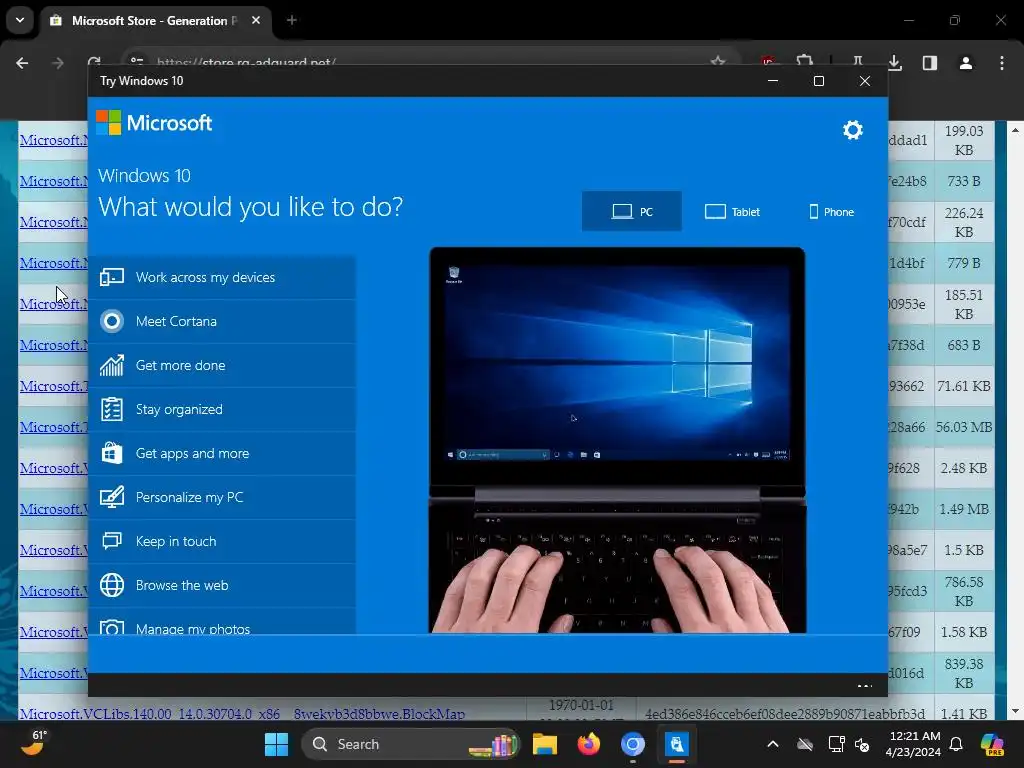This screenshot has height=768, width=1024.
Task: Click the globe icon for Browse the web
Action: pos(112,585)
